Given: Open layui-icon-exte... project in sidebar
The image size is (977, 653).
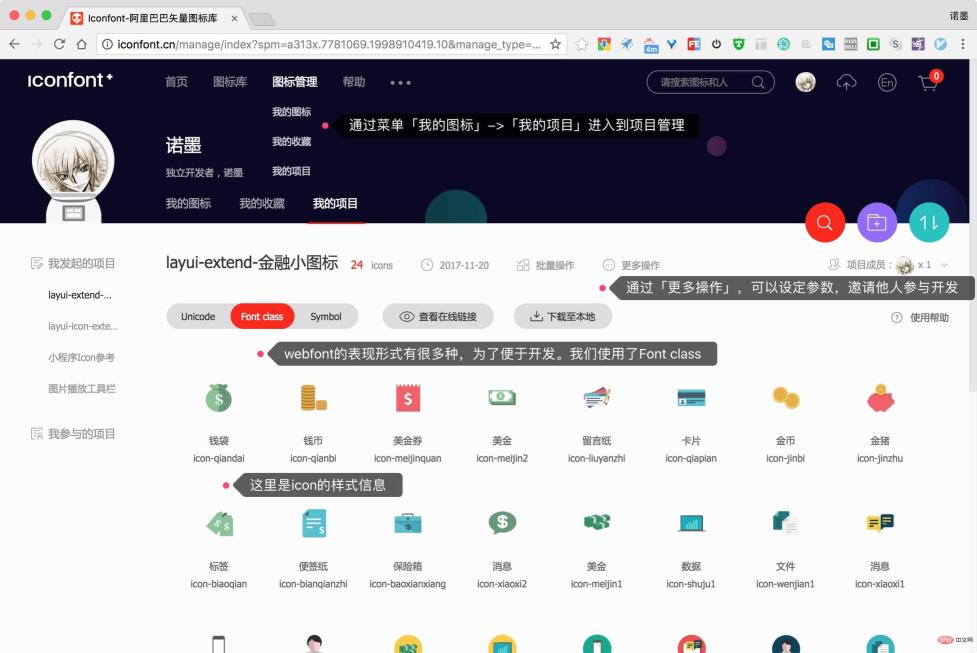Looking at the screenshot, I should click(x=83, y=326).
